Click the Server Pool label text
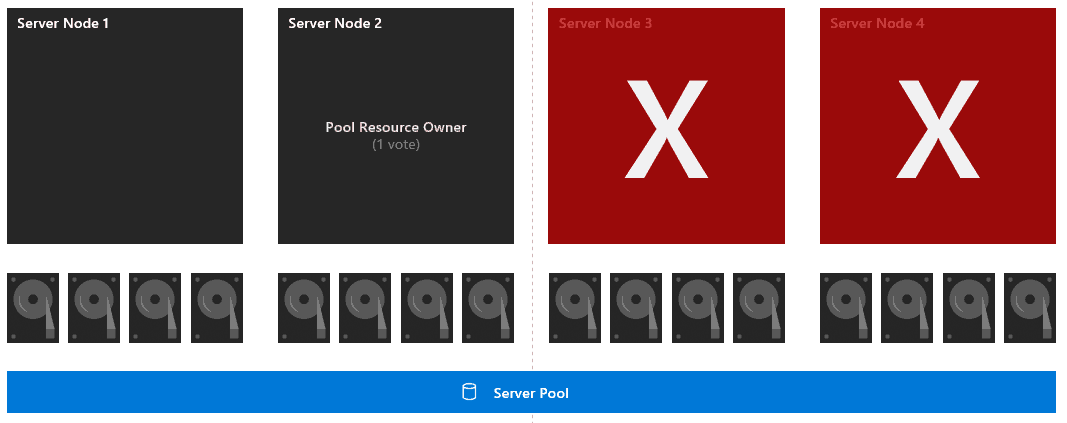This screenshot has height=423, width=1067. coord(531,393)
